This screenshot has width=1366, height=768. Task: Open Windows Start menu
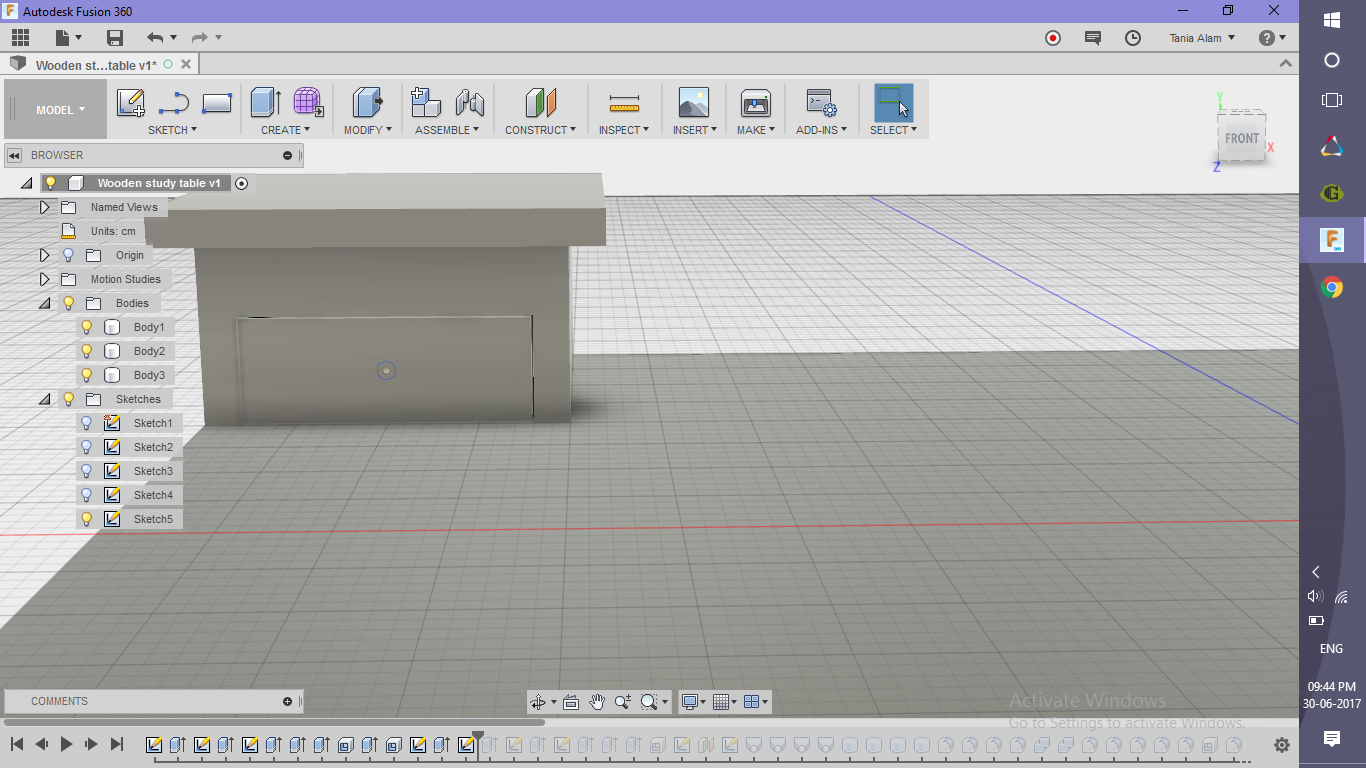pyautogui.click(x=1332, y=20)
